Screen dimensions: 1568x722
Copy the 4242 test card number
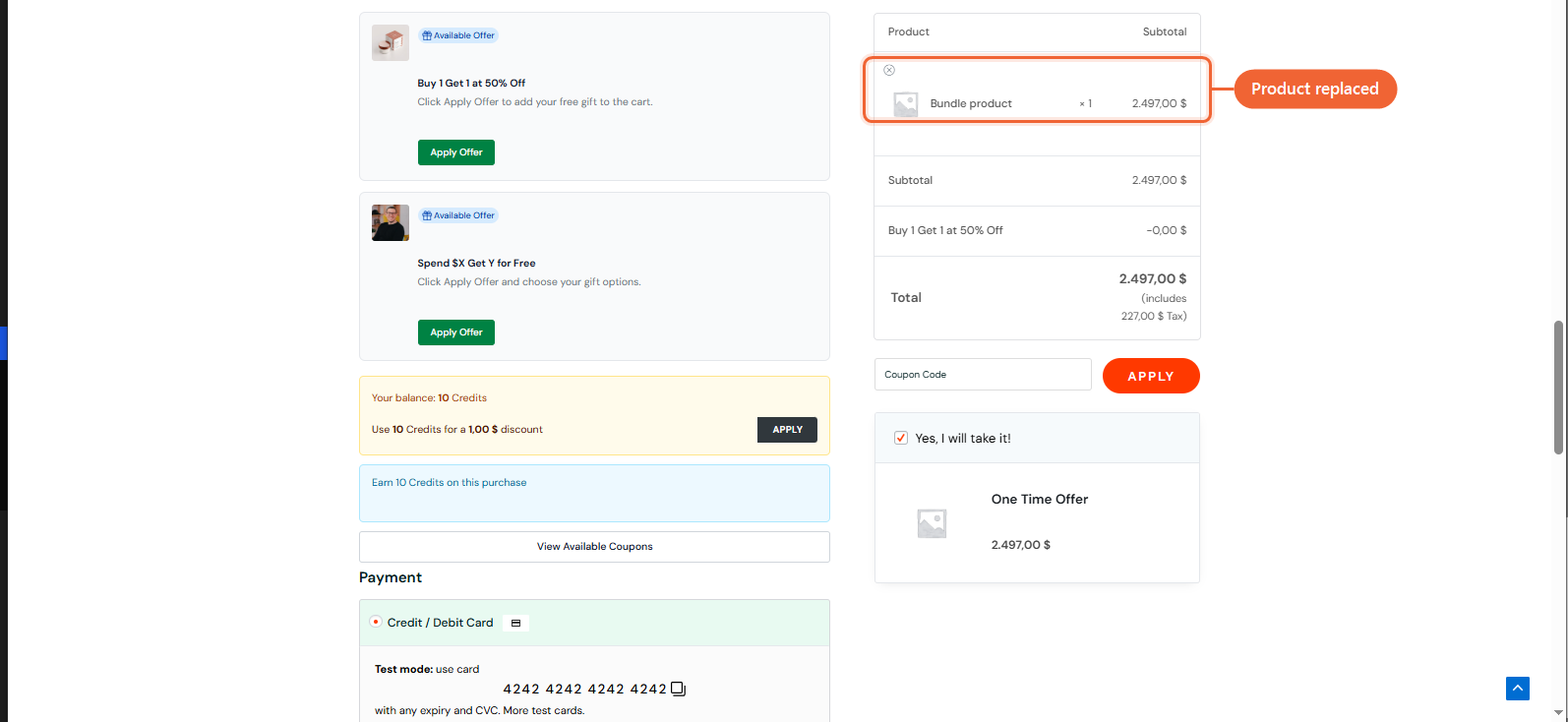(678, 689)
